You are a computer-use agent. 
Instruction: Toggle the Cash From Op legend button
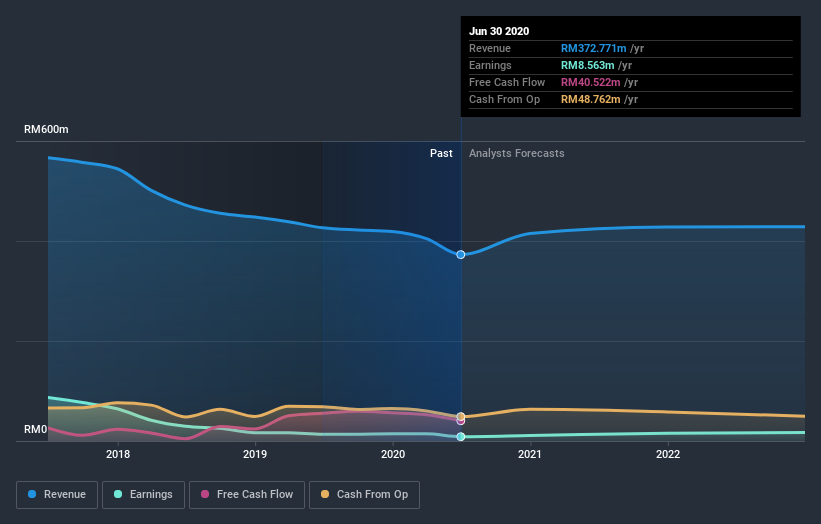tap(364, 495)
